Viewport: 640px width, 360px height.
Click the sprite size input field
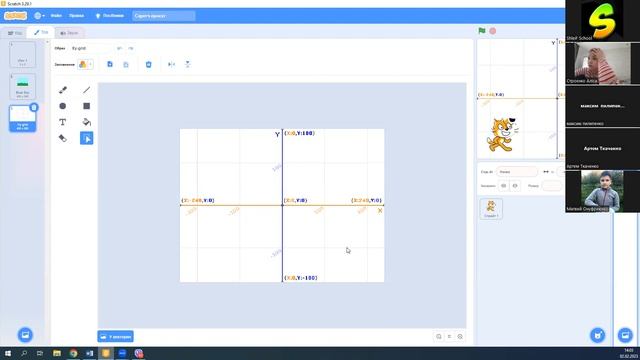tap(552, 186)
